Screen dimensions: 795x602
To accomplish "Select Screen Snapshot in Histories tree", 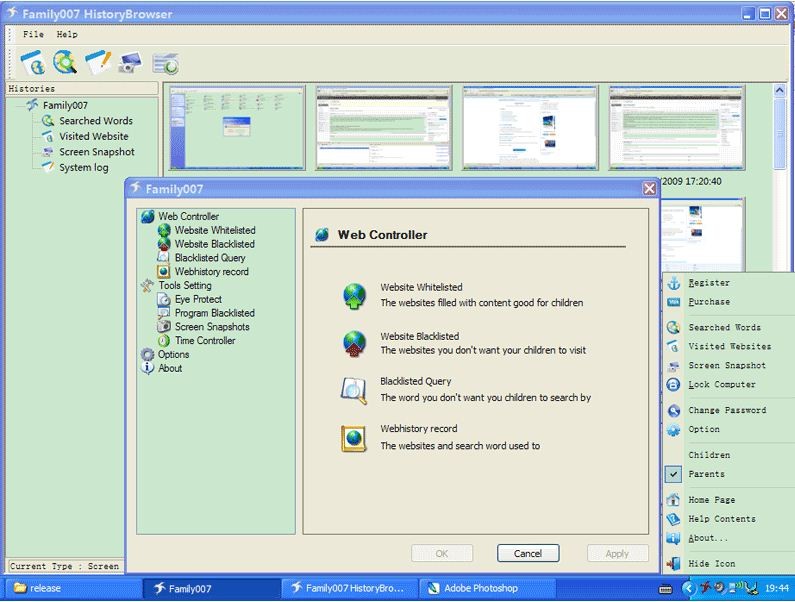I will [97, 152].
